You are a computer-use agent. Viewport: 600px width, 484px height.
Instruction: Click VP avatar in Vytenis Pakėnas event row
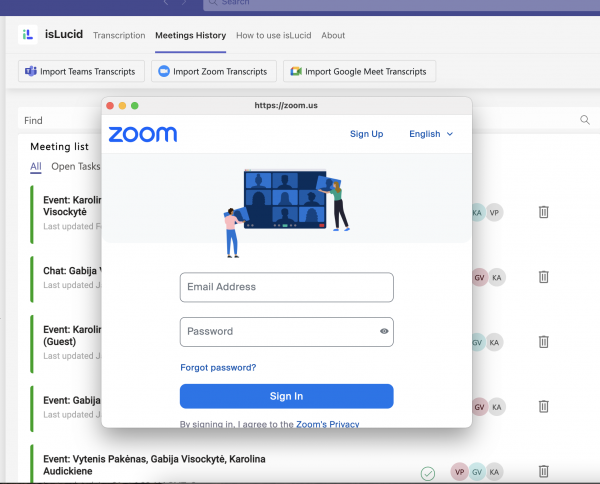460,472
